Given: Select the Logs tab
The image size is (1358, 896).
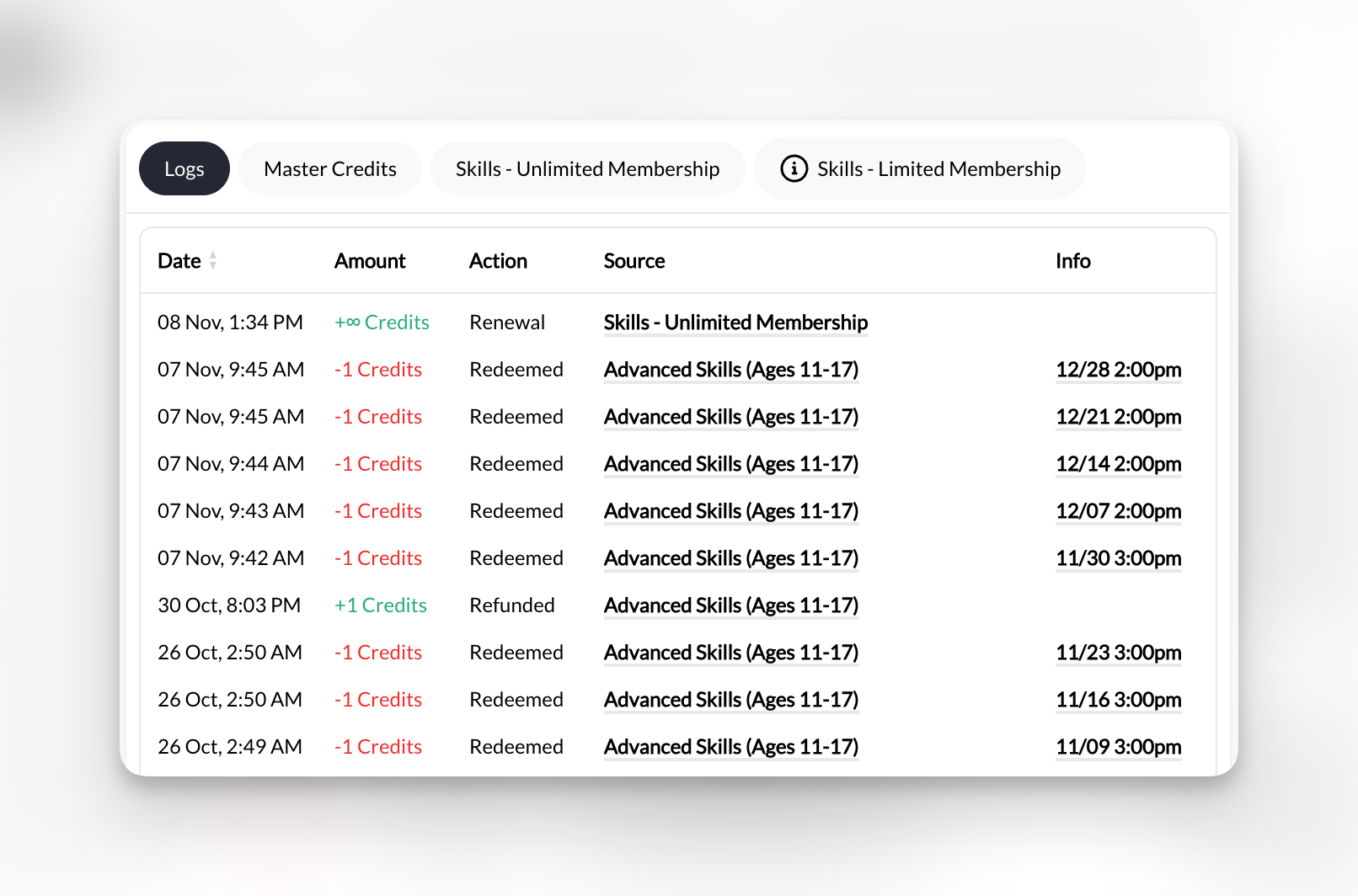Looking at the screenshot, I should coord(184,168).
